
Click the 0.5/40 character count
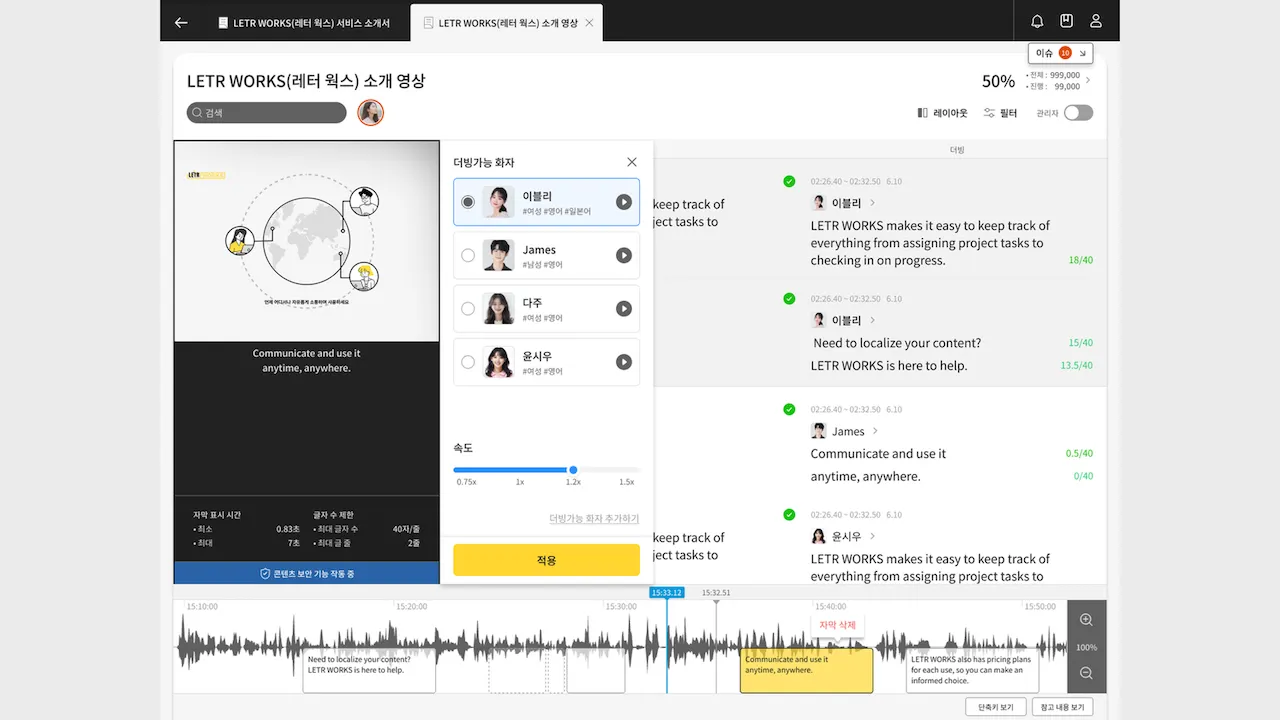coord(1080,454)
